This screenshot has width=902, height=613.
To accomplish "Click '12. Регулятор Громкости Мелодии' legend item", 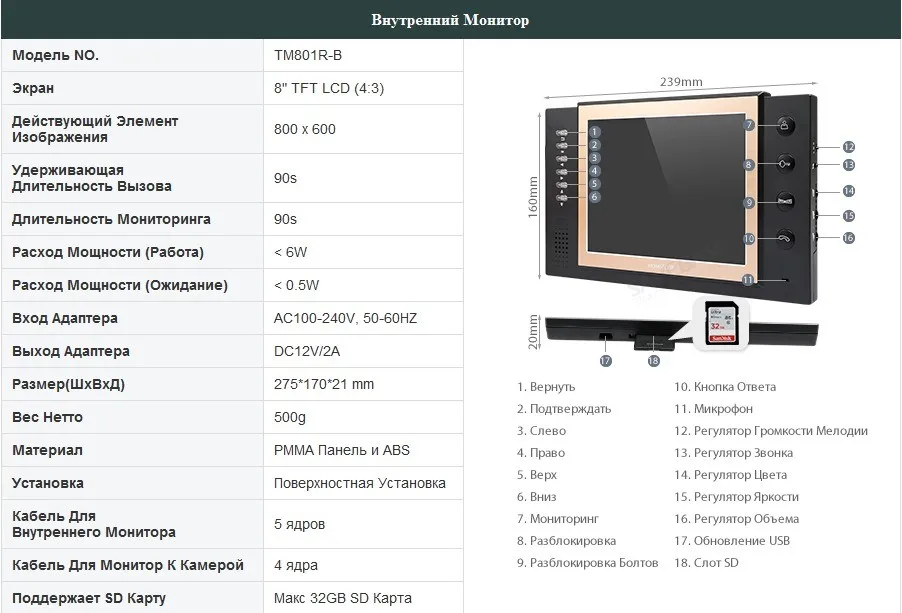I will point(771,431).
